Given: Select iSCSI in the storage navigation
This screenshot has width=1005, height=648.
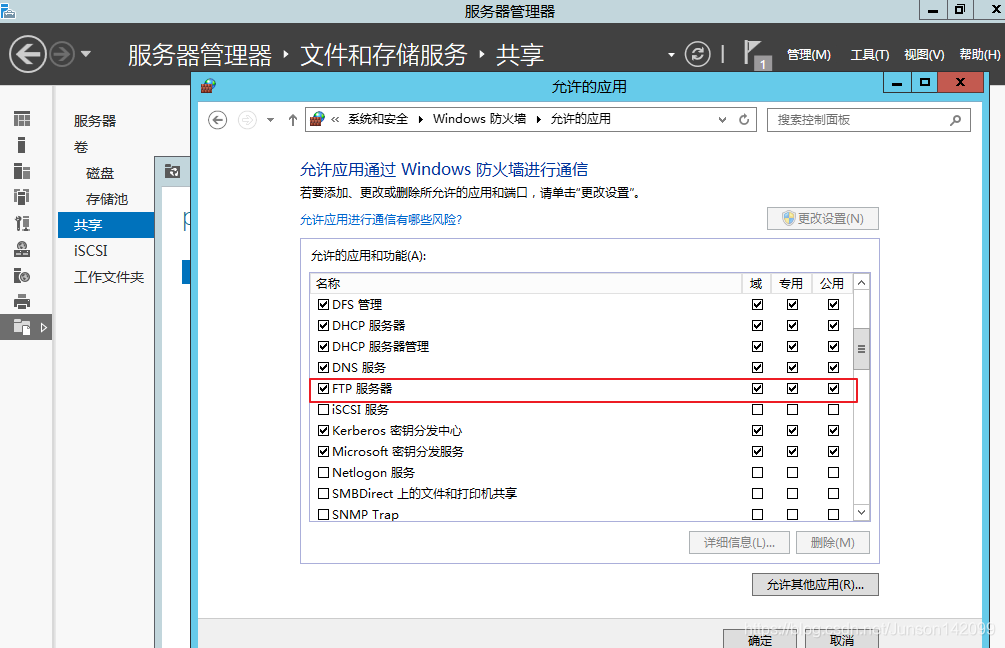Looking at the screenshot, I should pyautogui.click(x=90, y=251).
